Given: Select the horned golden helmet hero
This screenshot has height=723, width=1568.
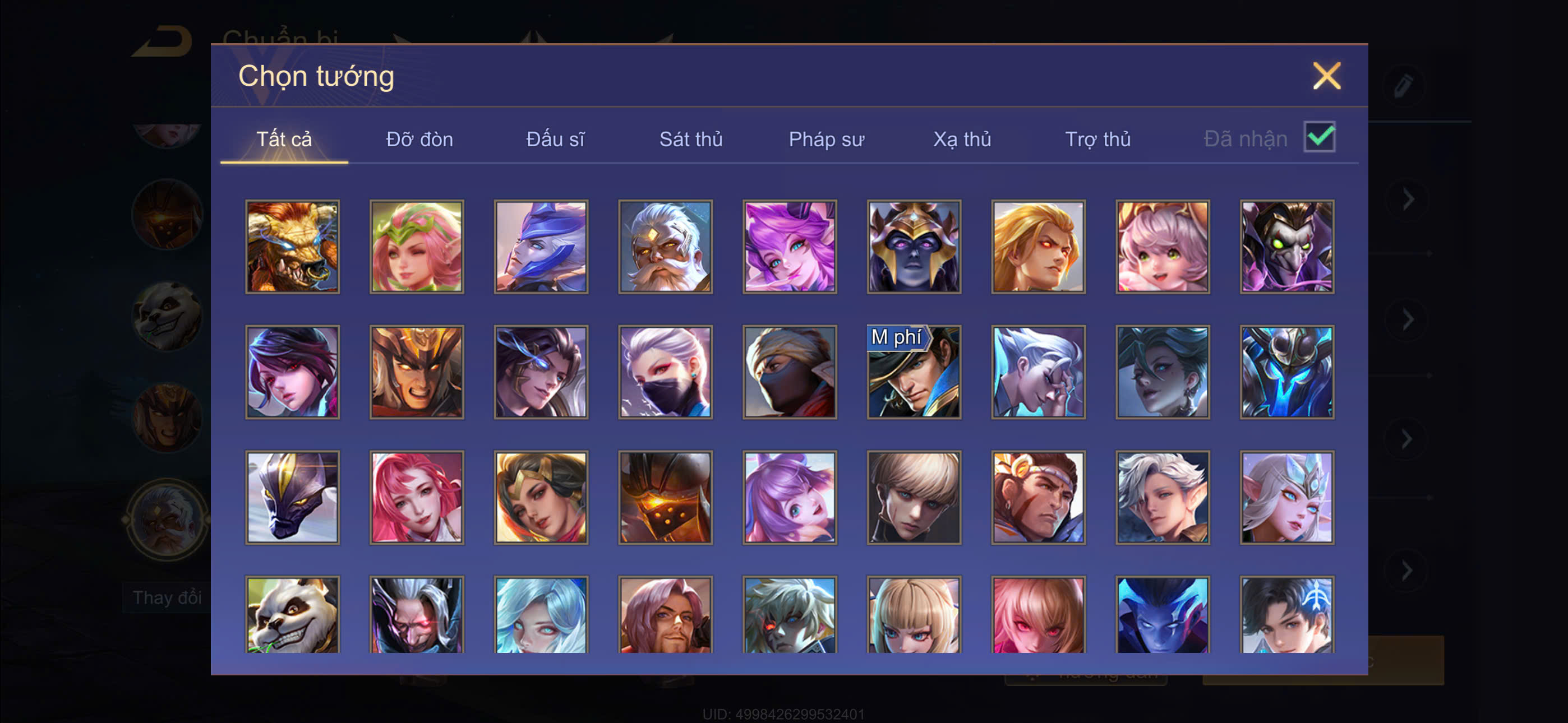Looking at the screenshot, I should (x=914, y=247).
